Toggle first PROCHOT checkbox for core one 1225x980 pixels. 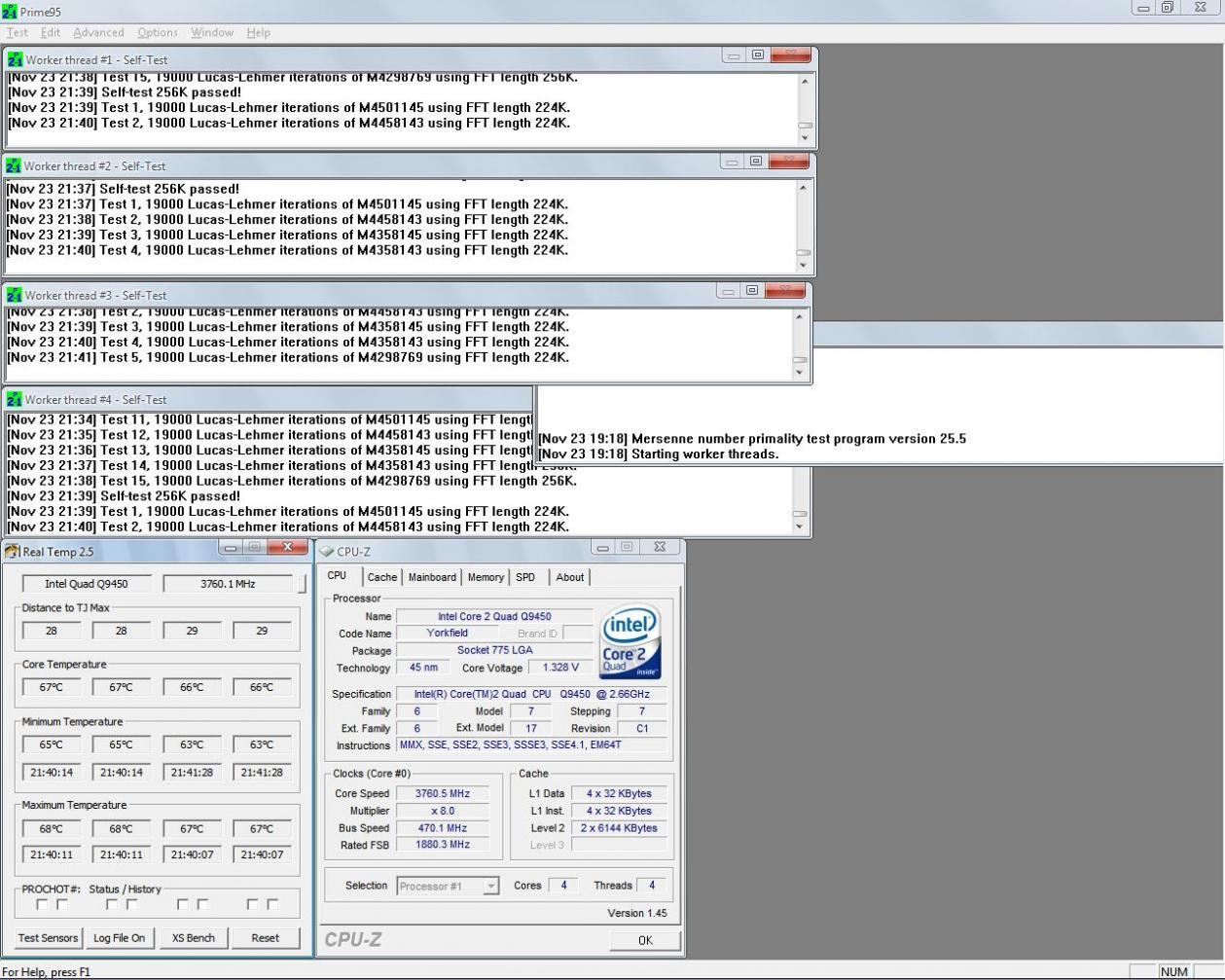pyautogui.click(x=42, y=904)
